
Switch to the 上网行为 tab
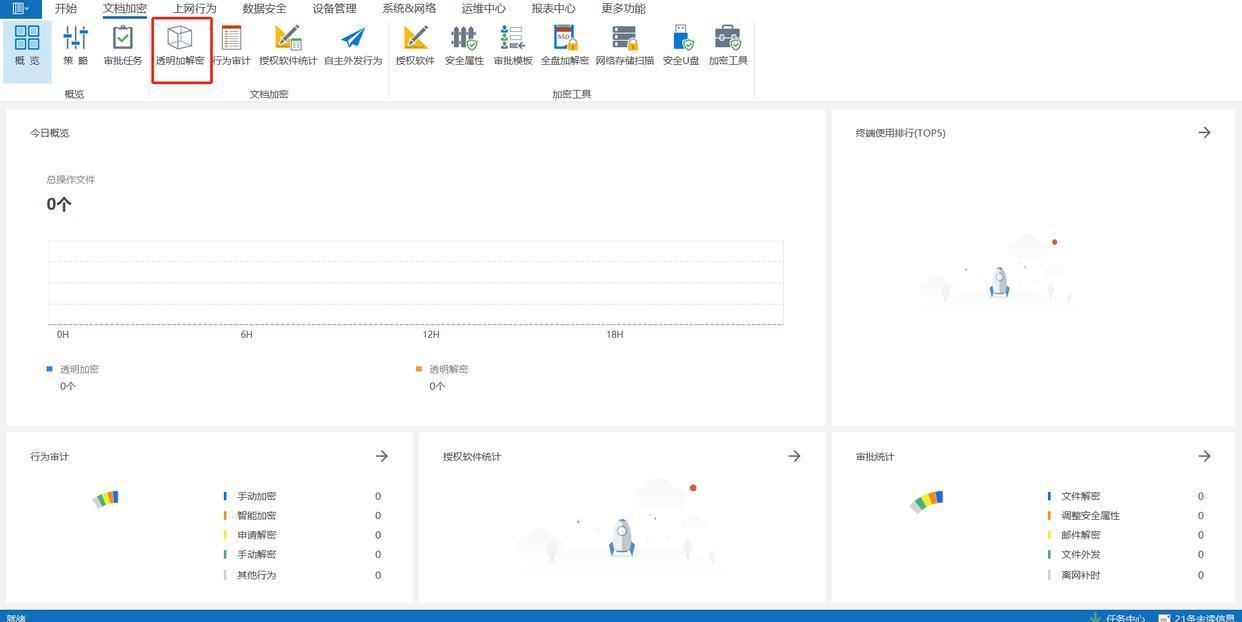[194, 8]
